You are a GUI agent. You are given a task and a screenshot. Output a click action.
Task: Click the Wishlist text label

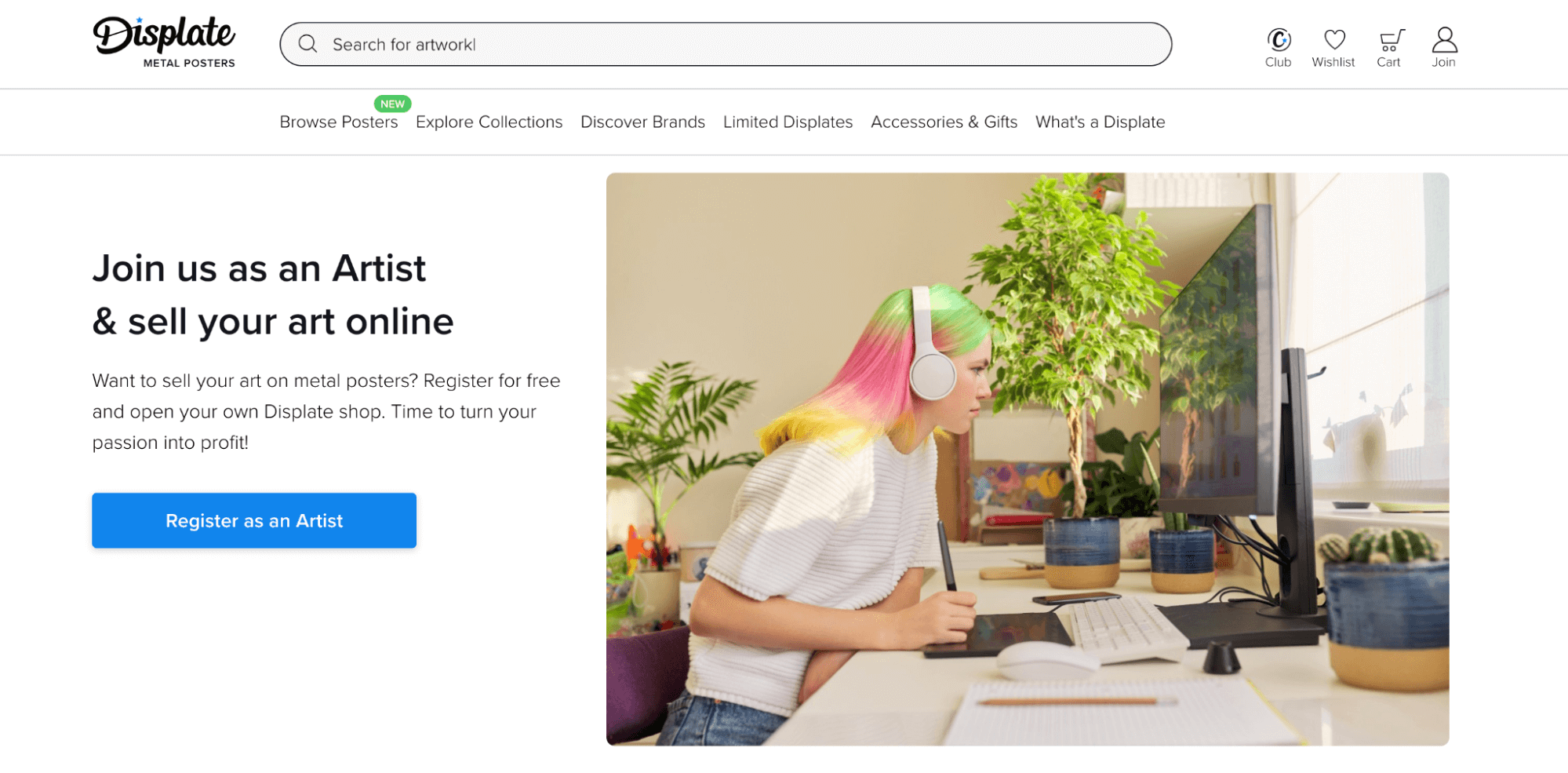[1333, 62]
